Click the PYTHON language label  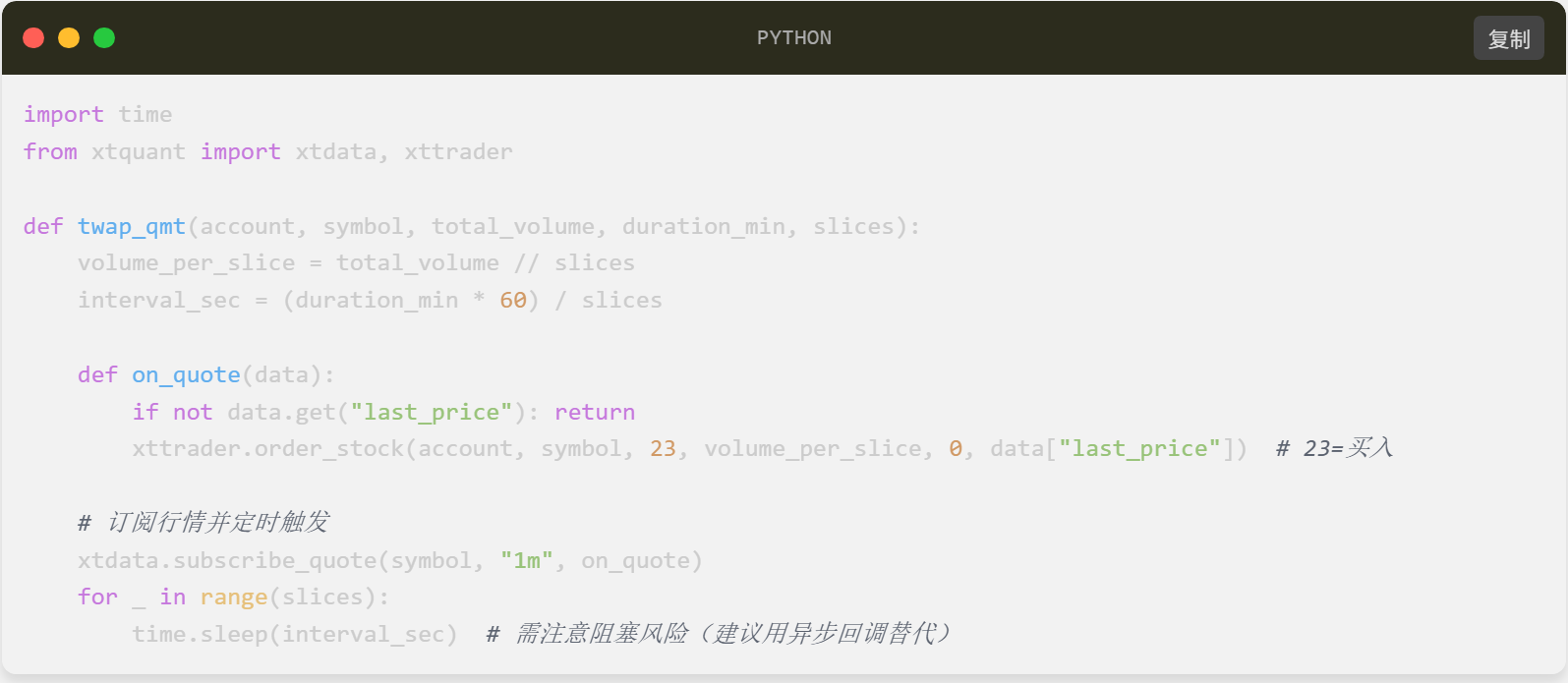793,38
